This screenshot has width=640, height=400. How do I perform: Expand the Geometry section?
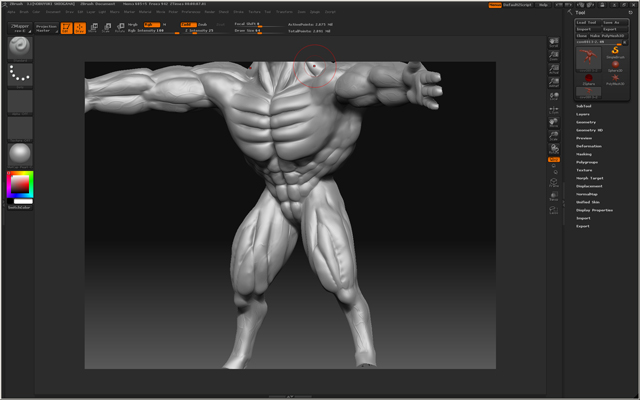[x=585, y=122]
